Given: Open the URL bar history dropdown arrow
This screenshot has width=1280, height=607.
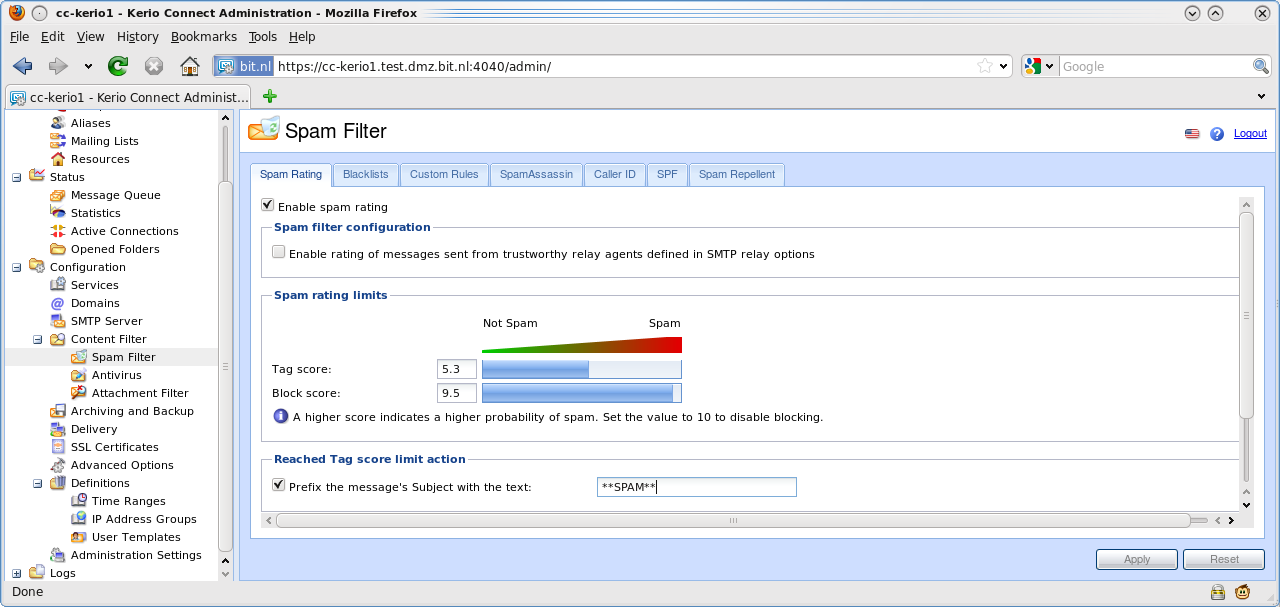Looking at the screenshot, I should (x=1004, y=67).
